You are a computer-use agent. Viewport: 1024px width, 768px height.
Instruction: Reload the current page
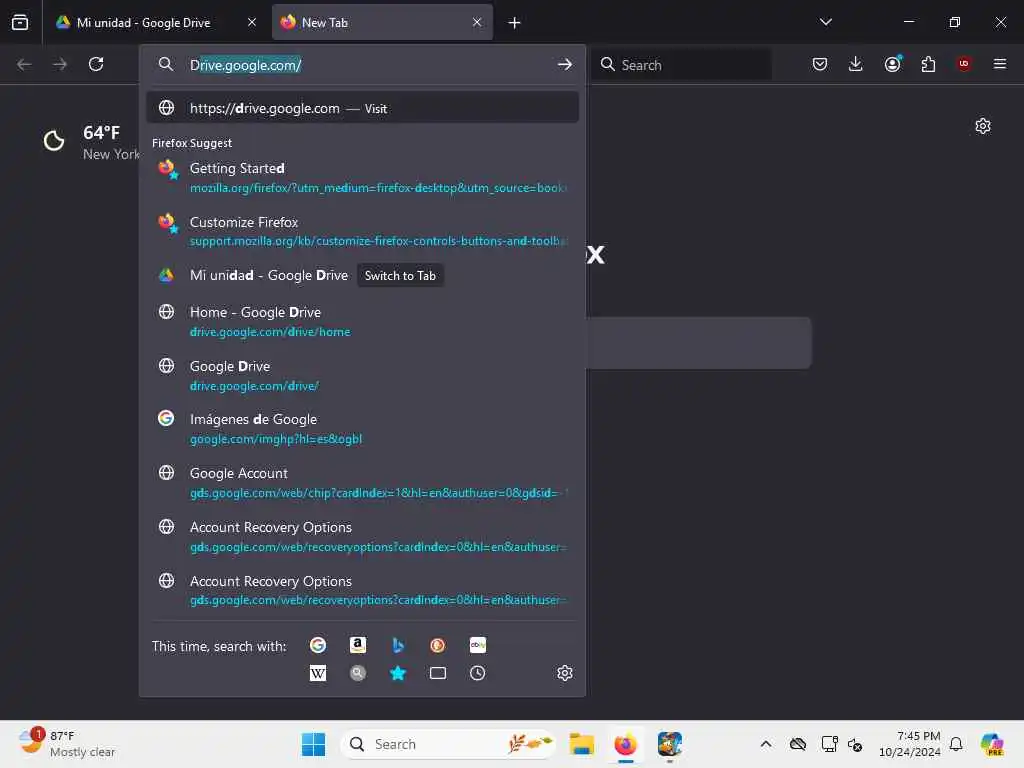96,64
